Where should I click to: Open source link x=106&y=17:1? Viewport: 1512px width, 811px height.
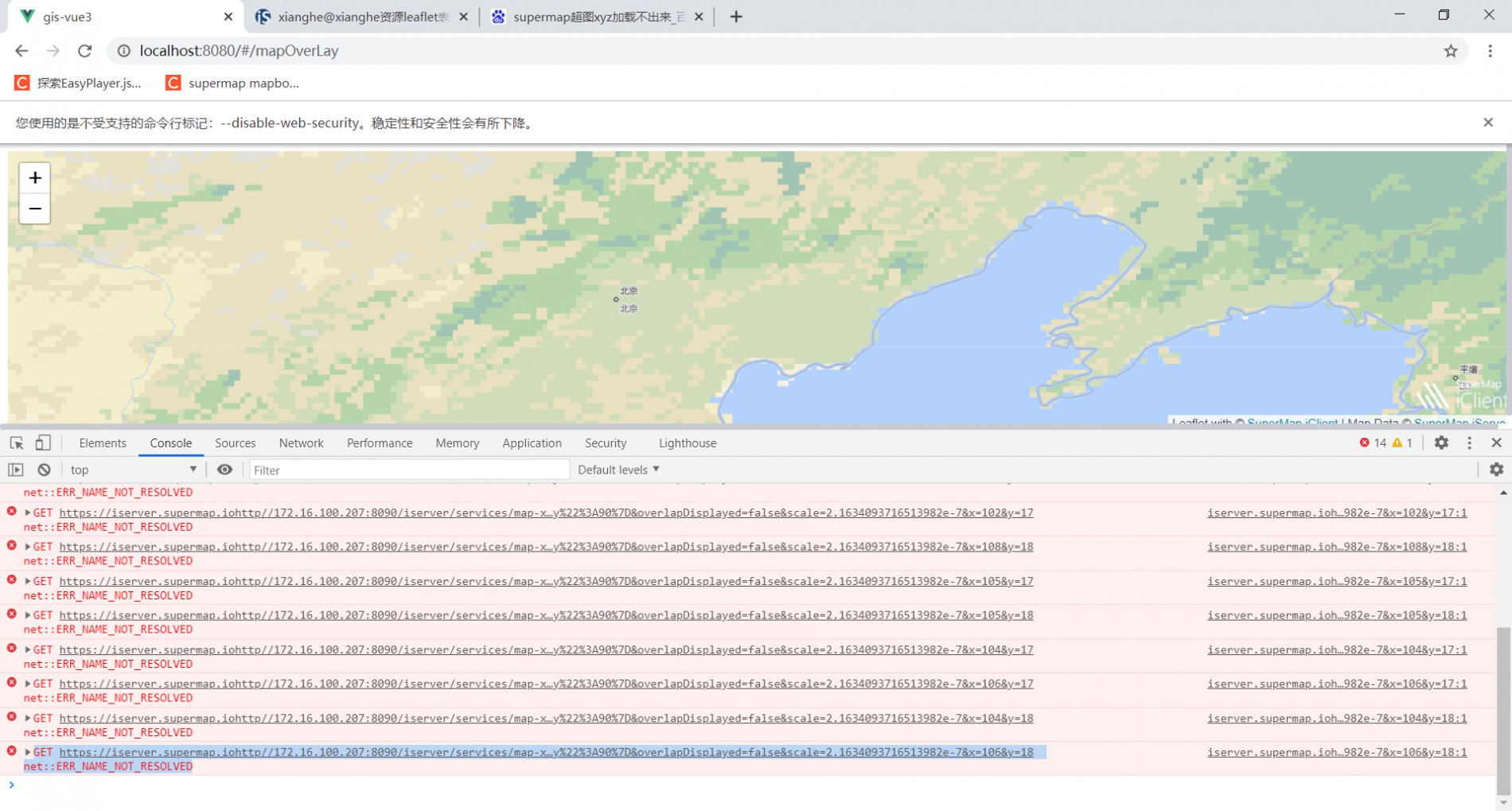[1337, 684]
